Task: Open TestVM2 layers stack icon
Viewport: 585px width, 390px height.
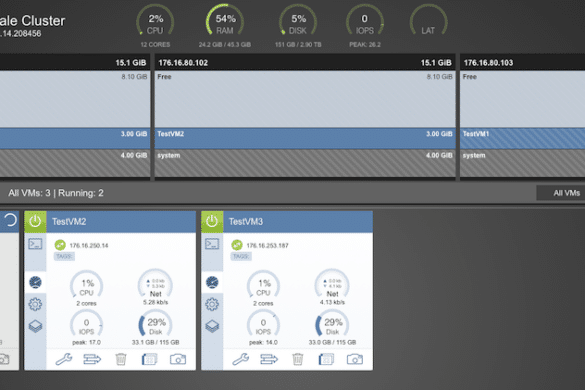Action: click(x=35, y=326)
